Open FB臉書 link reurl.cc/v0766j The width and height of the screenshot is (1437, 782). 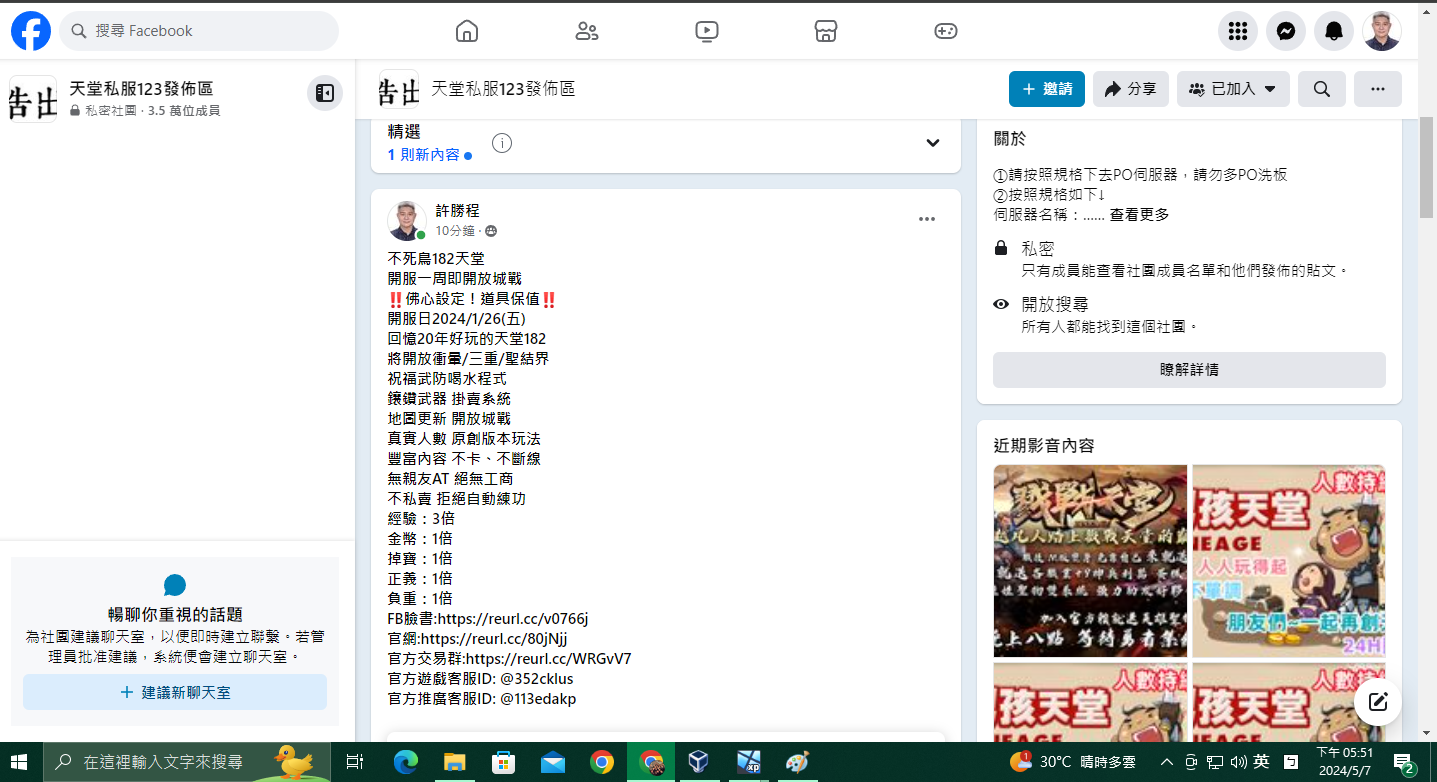[x=513, y=618]
